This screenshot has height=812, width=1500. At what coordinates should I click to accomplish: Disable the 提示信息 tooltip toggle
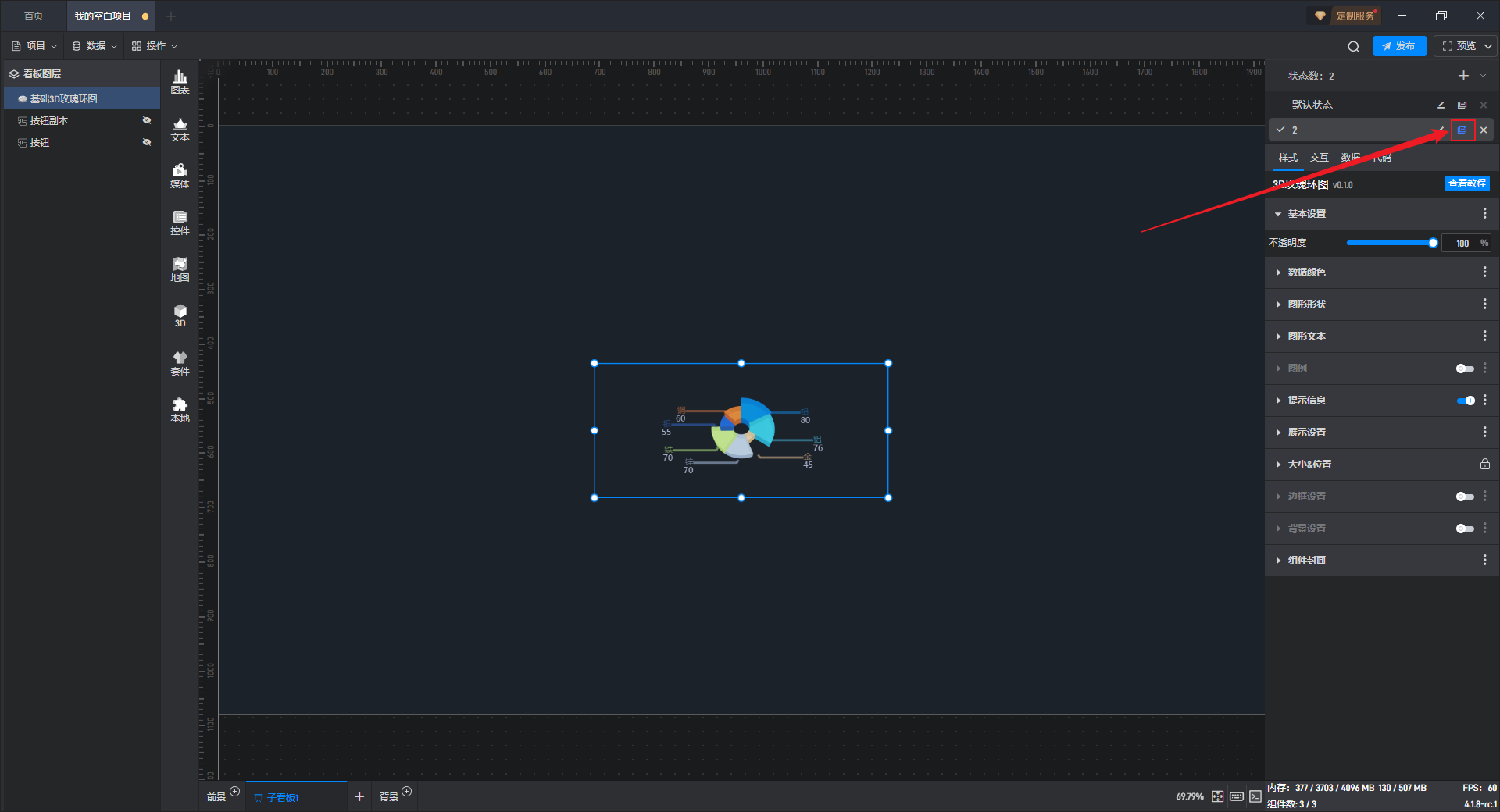pos(1465,401)
